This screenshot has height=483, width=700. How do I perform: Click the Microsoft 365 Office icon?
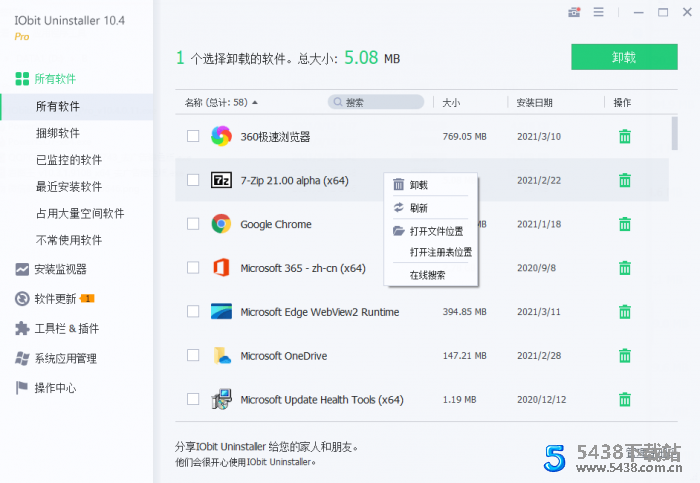pos(221,267)
